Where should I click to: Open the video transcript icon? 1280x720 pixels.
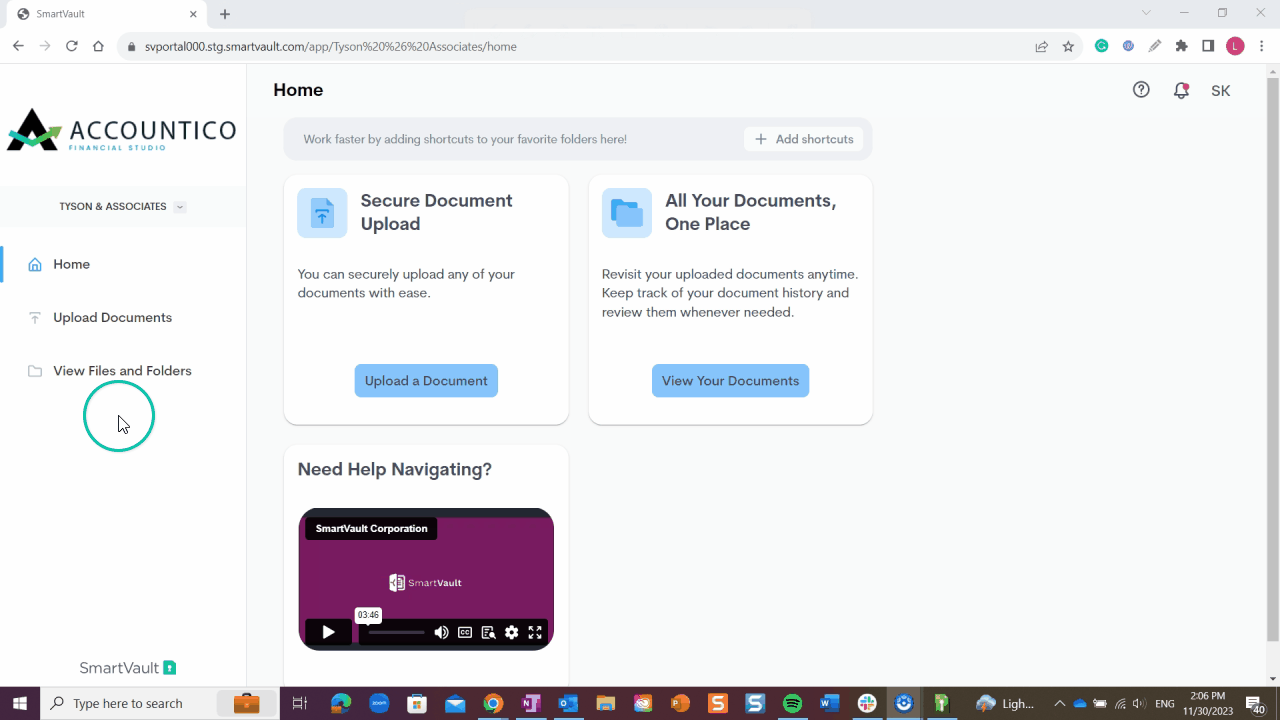(488, 632)
